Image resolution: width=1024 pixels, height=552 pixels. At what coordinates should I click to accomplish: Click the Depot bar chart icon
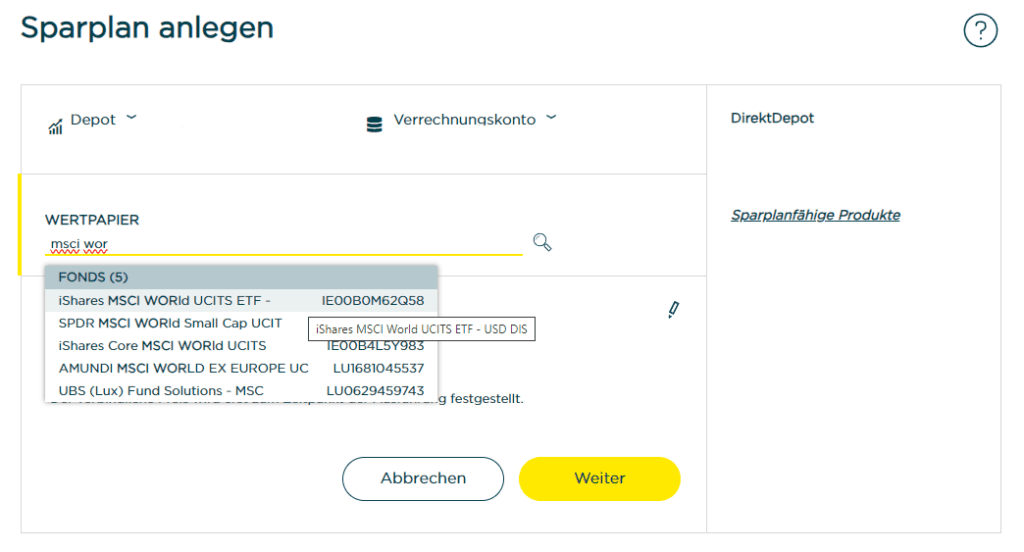[x=56, y=127]
